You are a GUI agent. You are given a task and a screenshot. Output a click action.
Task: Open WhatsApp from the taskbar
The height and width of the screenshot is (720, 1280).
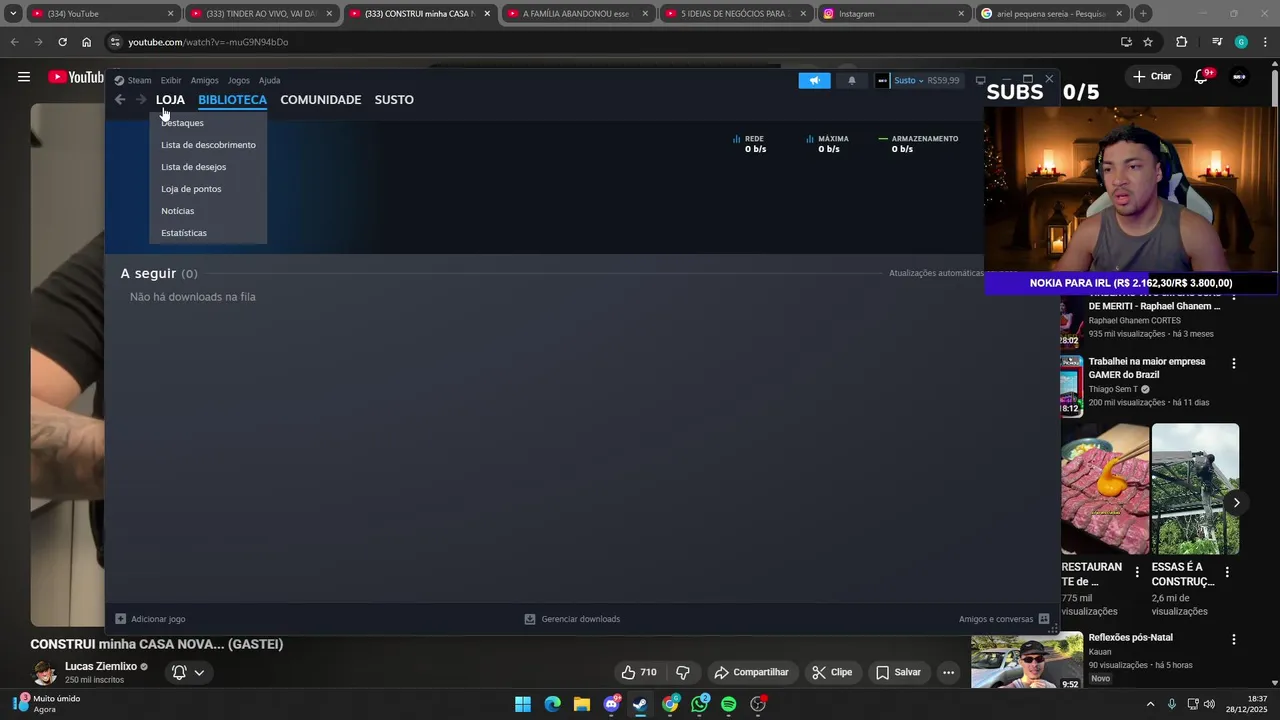[x=699, y=704]
